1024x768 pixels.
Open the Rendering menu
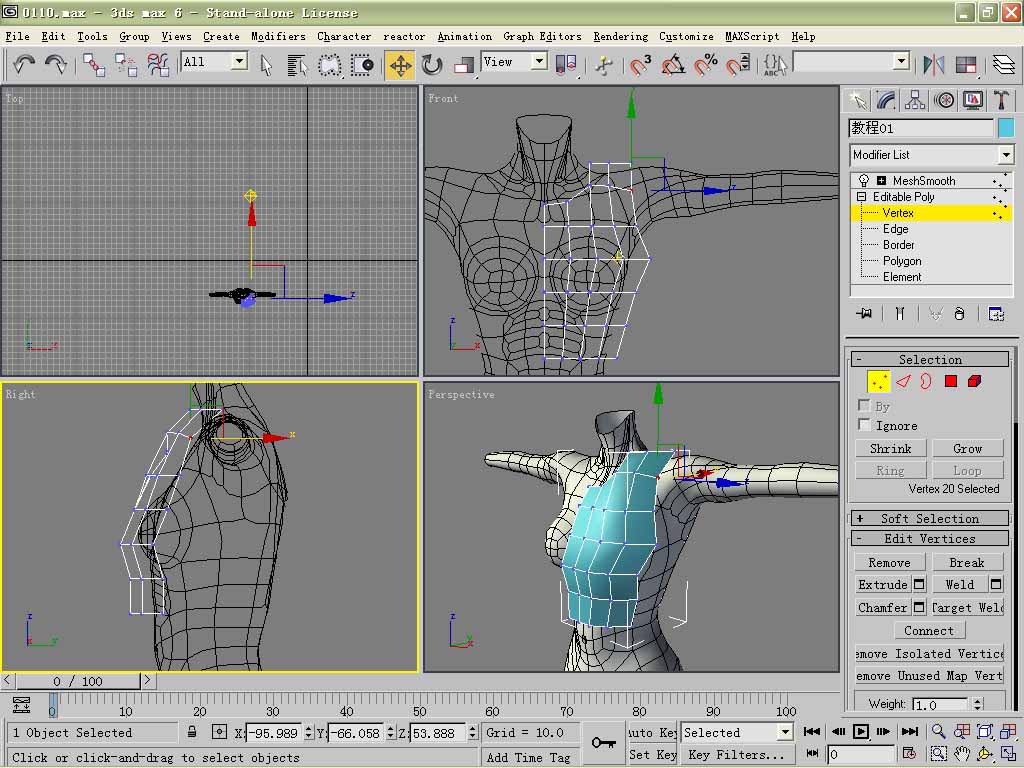(620, 37)
